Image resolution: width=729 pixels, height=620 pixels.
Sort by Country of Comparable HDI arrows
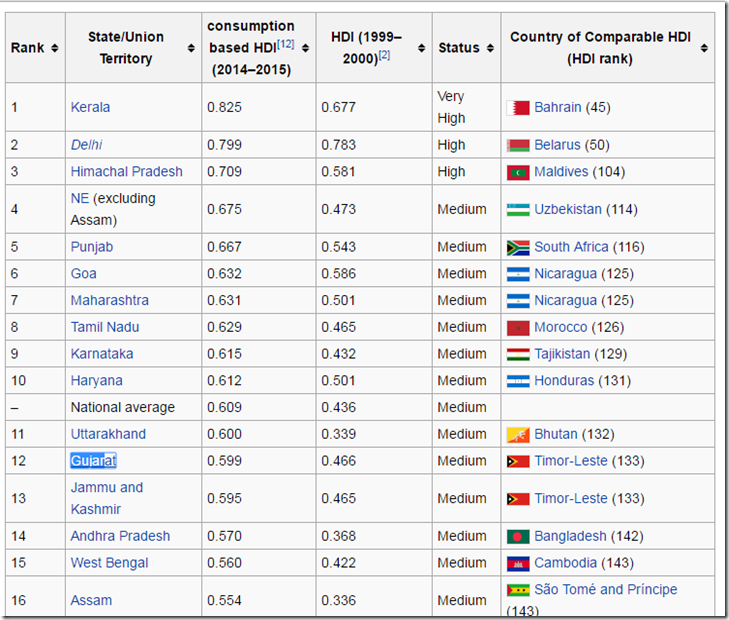pos(704,48)
